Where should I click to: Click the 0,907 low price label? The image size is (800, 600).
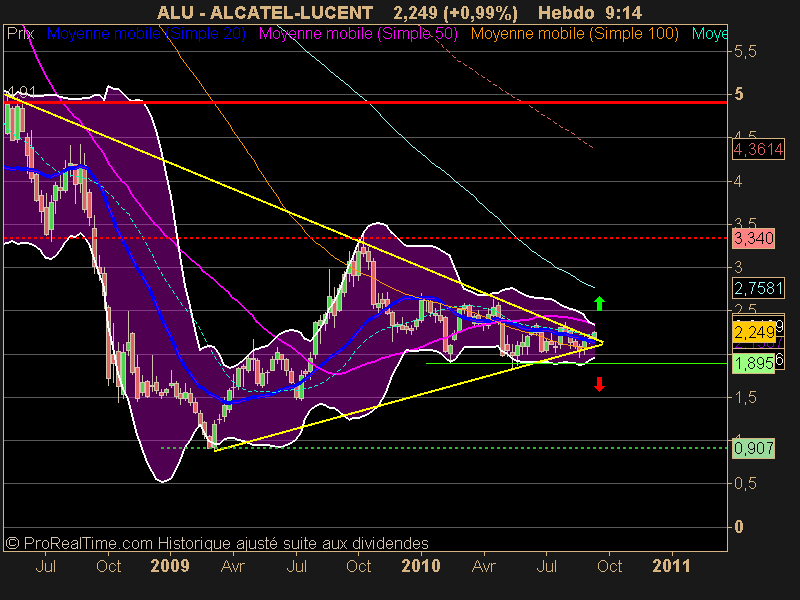click(x=754, y=448)
